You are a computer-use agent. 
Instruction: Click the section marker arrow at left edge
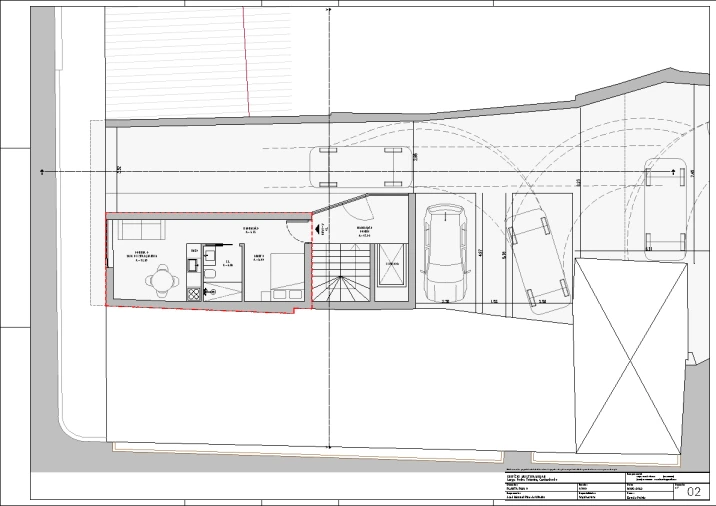pos(41,171)
